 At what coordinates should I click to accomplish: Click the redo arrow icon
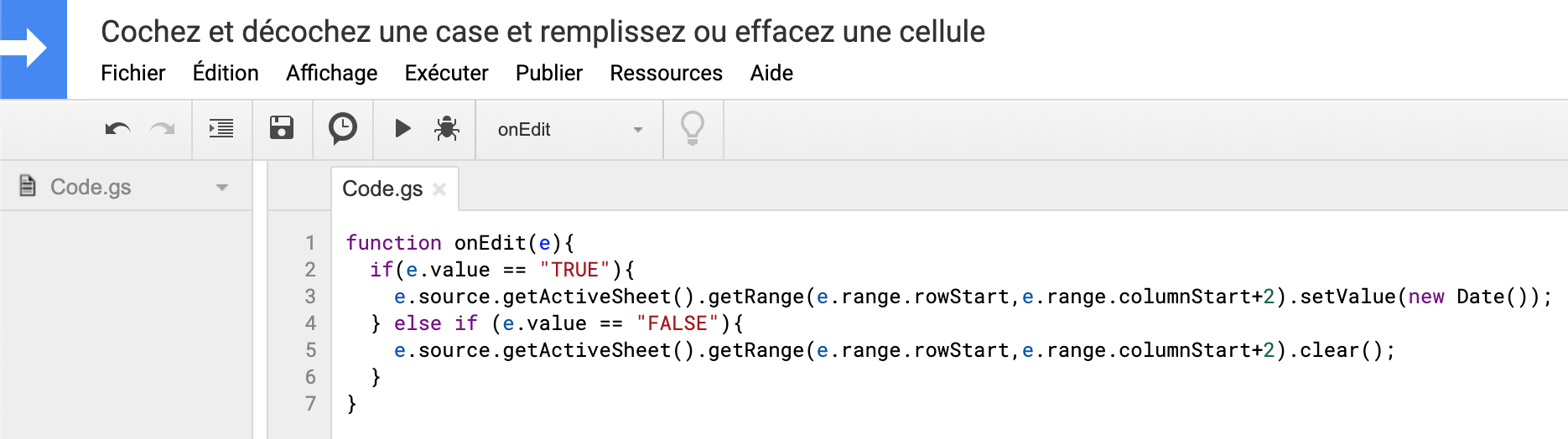(x=162, y=129)
